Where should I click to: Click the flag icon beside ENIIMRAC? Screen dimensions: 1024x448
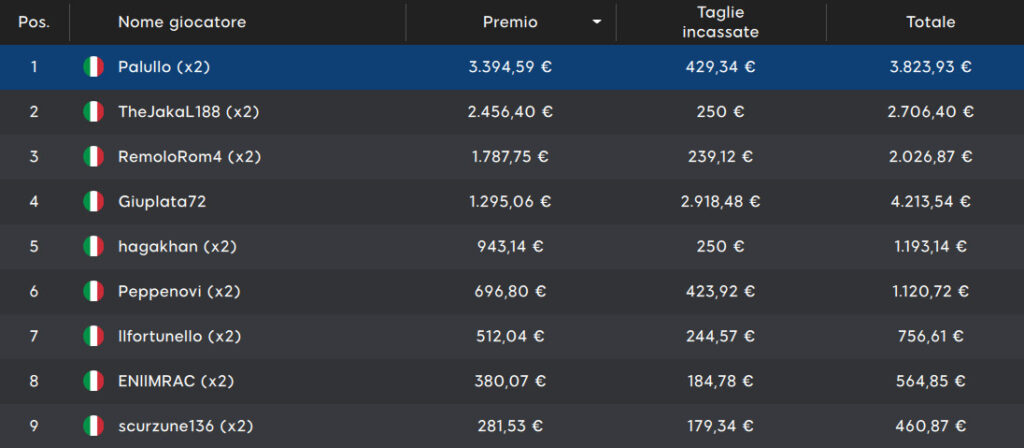point(93,381)
